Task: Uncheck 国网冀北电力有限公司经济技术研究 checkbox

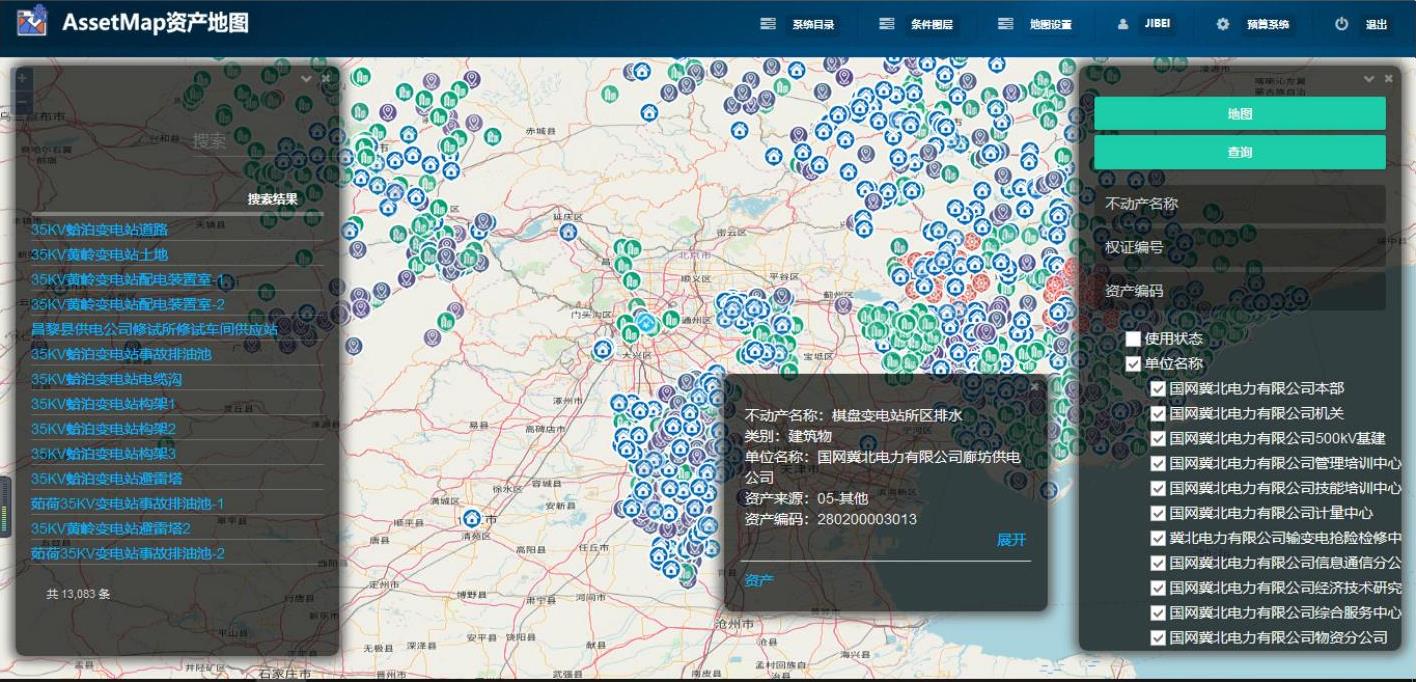Action: click(1158, 588)
